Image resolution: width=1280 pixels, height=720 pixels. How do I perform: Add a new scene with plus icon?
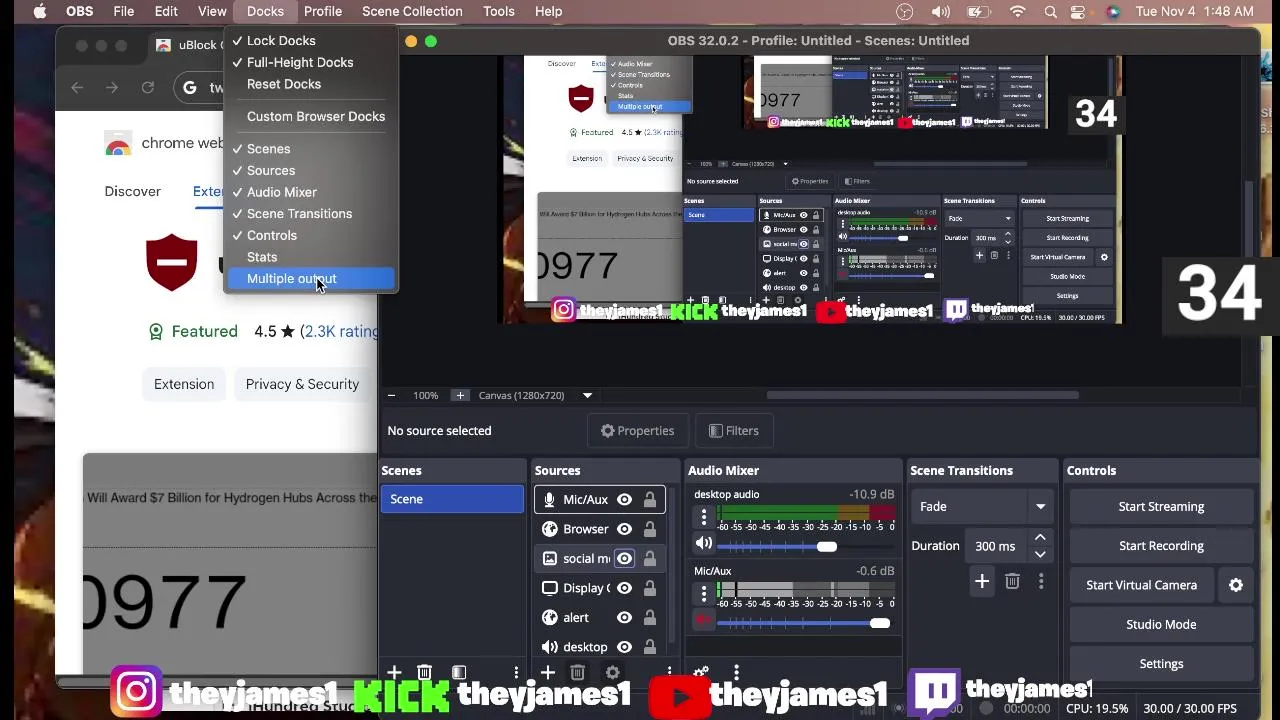[x=394, y=673]
